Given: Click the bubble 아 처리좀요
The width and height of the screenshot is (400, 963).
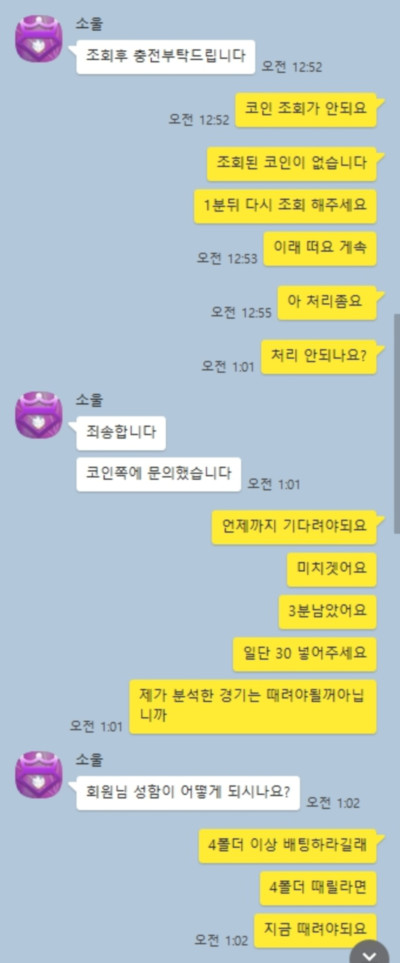Looking at the screenshot, I should [x=326, y=302].
